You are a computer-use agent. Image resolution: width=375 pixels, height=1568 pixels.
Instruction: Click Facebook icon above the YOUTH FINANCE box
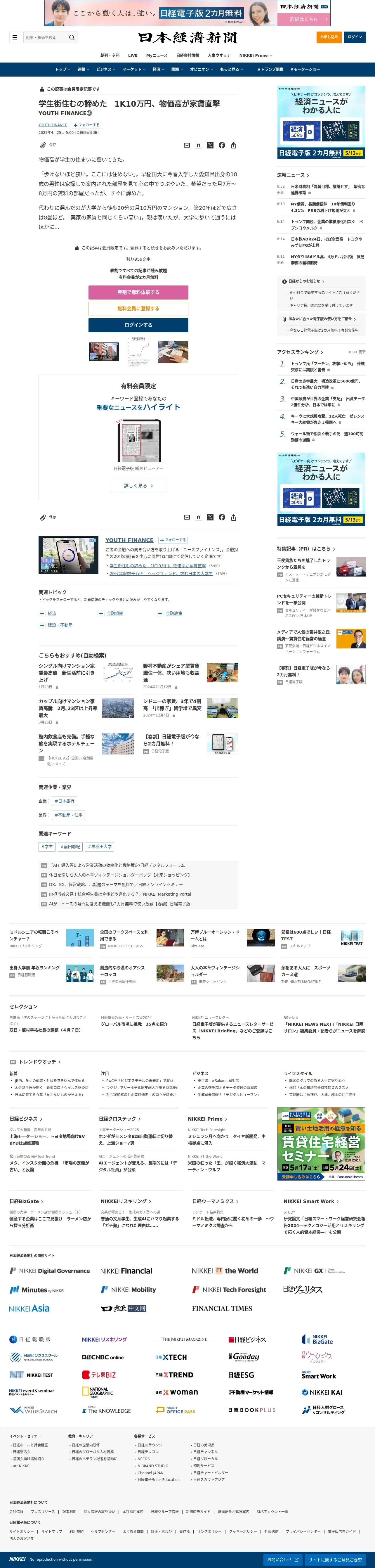pyautogui.click(x=222, y=517)
